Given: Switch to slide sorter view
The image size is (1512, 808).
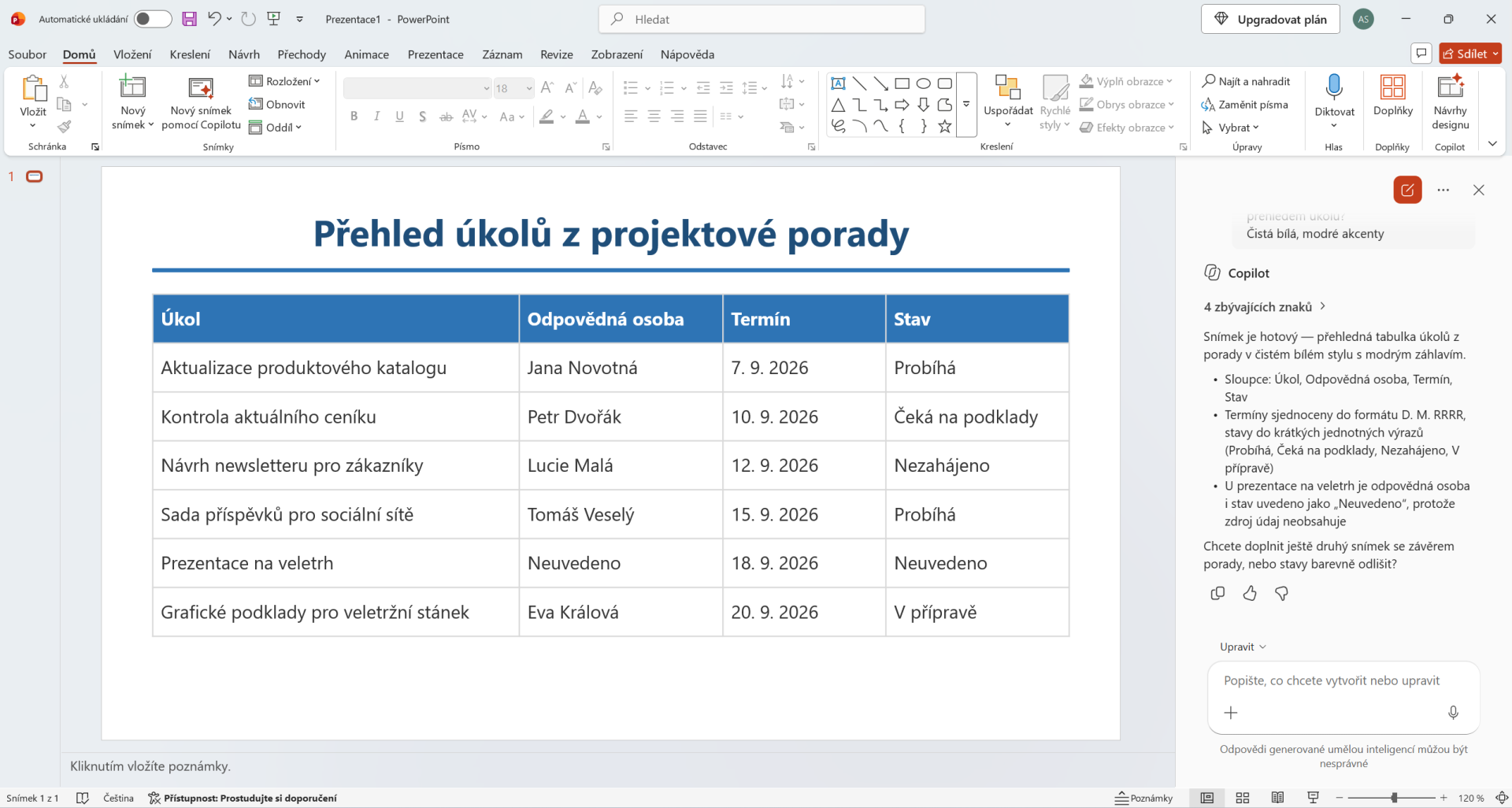Looking at the screenshot, I should (1243, 798).
